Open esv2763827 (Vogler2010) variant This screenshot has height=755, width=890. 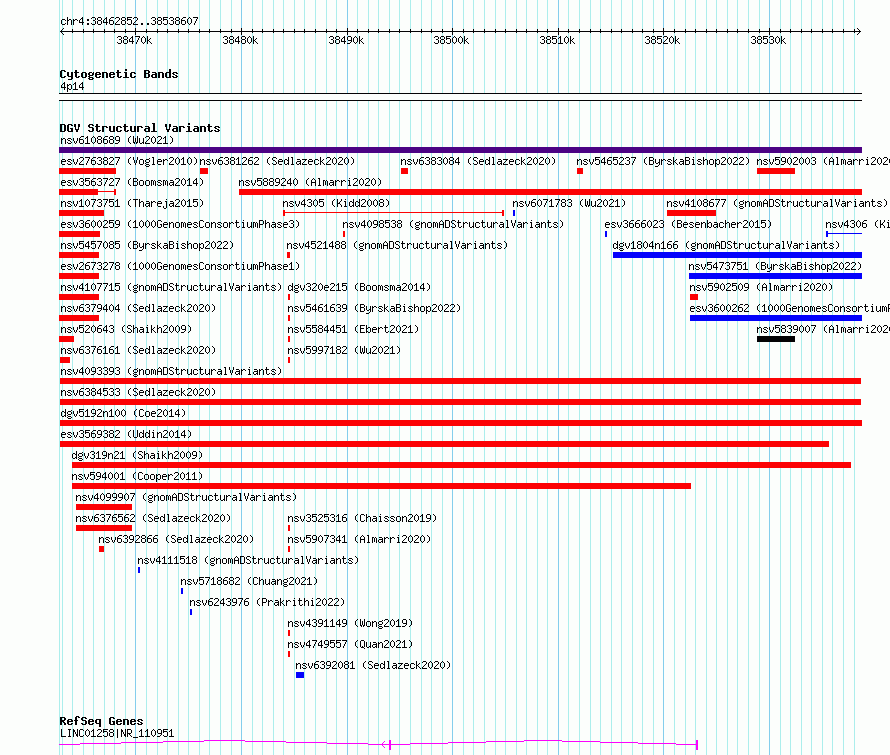[129, 161]
